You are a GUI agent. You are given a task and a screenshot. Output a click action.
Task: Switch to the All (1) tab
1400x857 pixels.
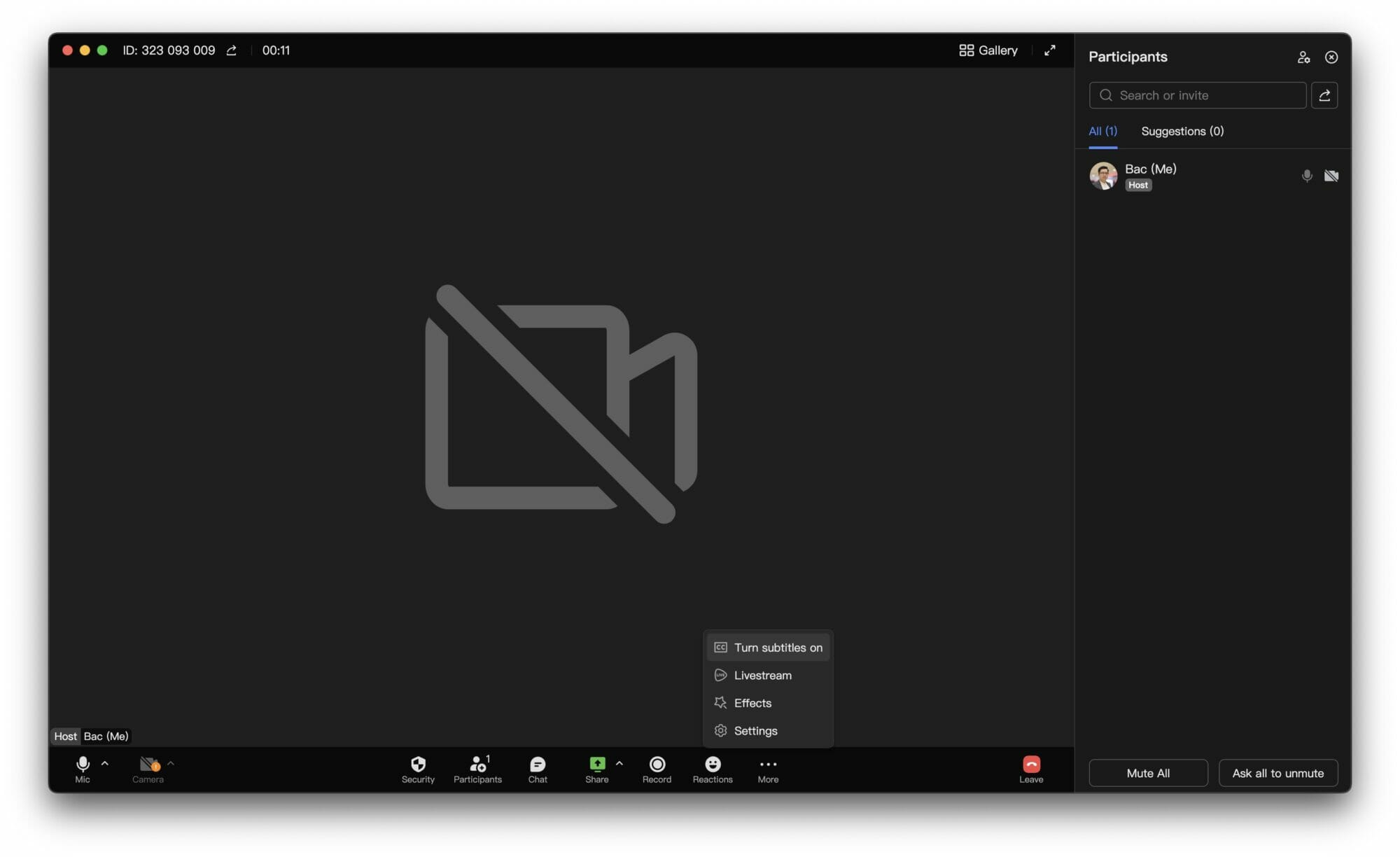(x=1102, y=132)
